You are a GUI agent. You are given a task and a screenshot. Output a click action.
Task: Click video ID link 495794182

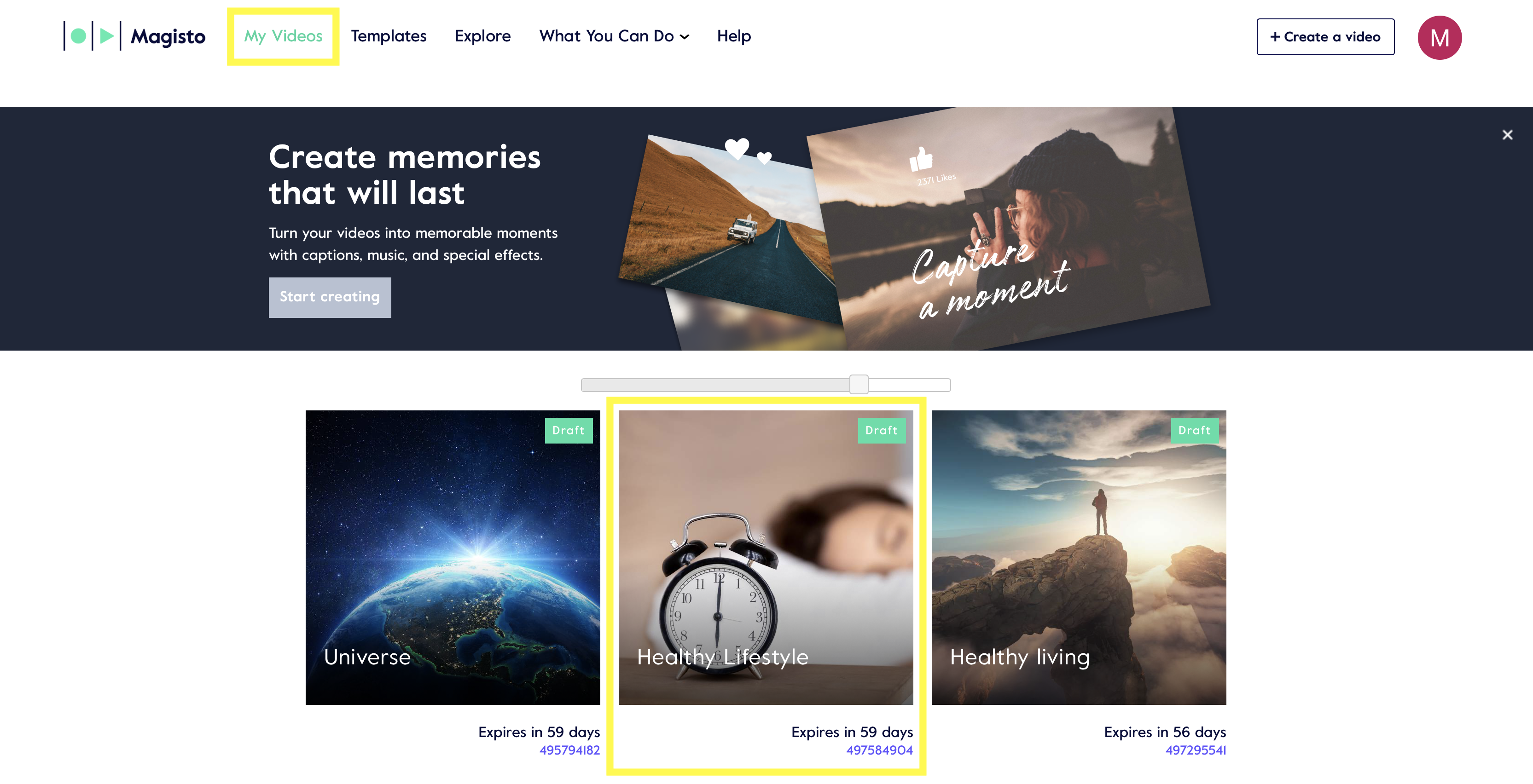click(x=569, y=750)
